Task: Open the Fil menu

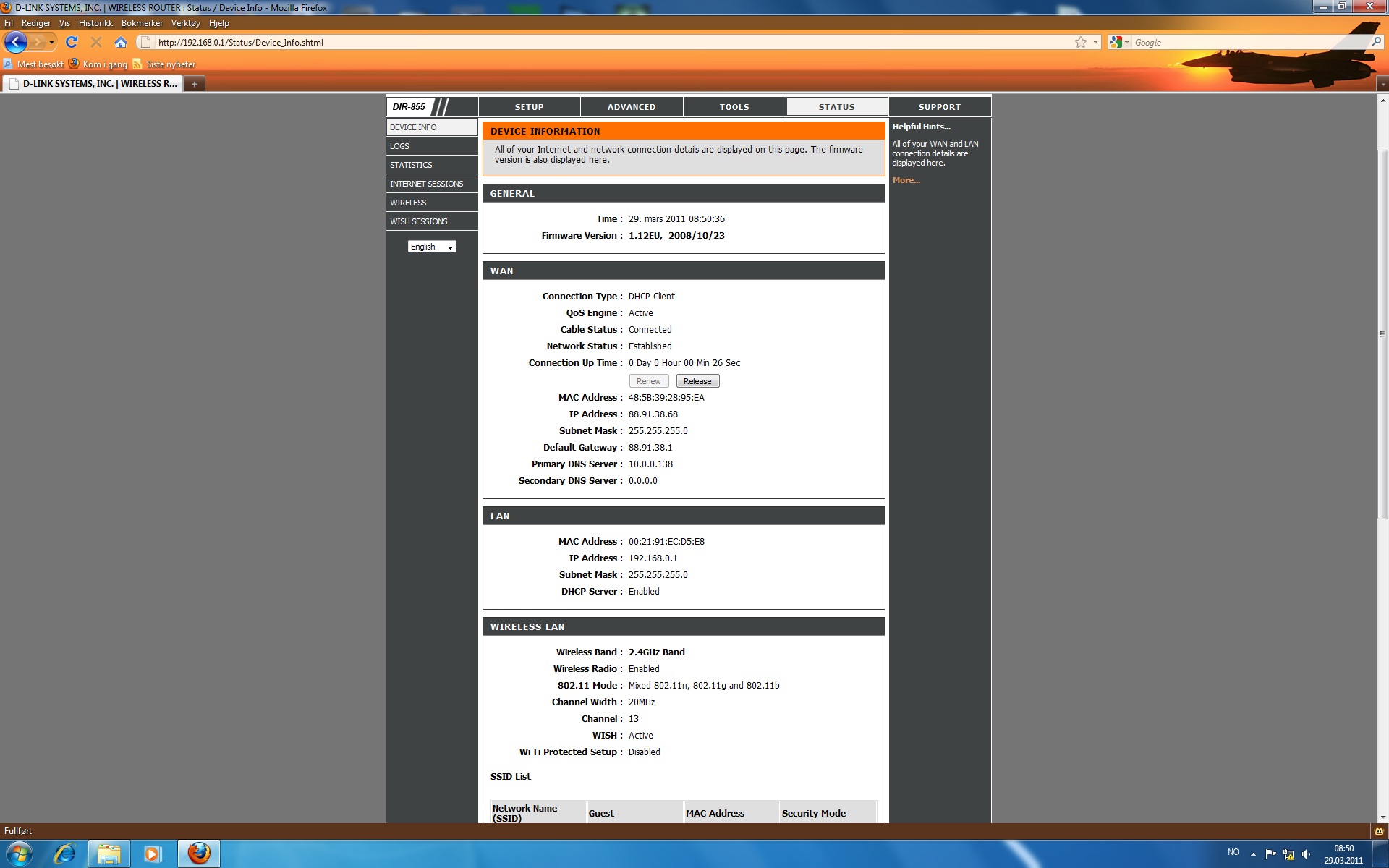Action: pos(9,23)
